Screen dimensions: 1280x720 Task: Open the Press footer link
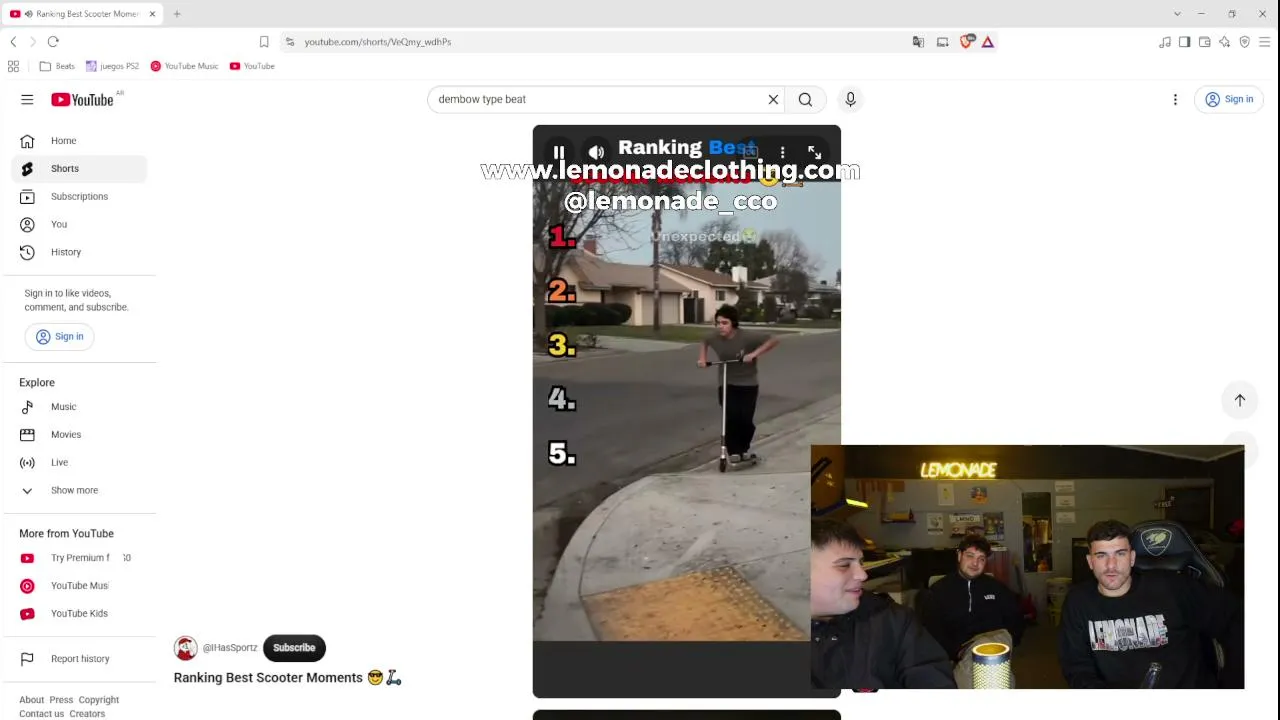click(x=61, y=700)
